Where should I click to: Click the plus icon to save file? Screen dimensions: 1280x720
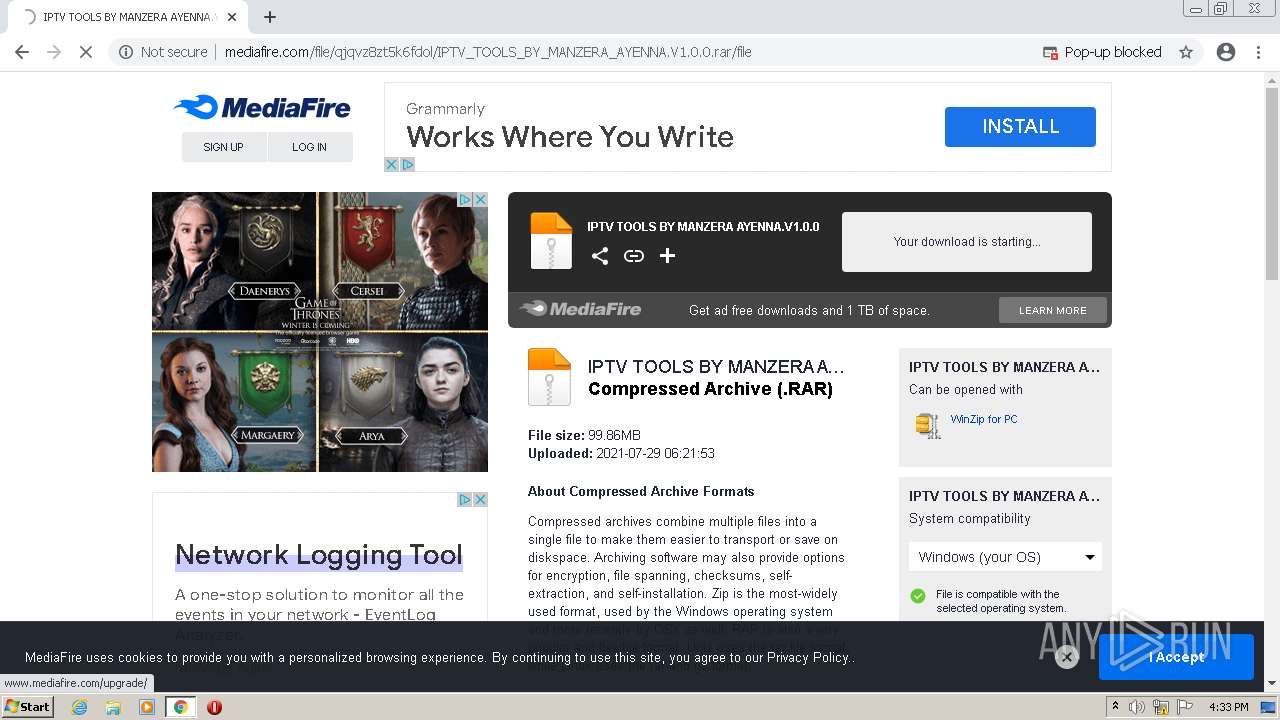coord(668,256)
